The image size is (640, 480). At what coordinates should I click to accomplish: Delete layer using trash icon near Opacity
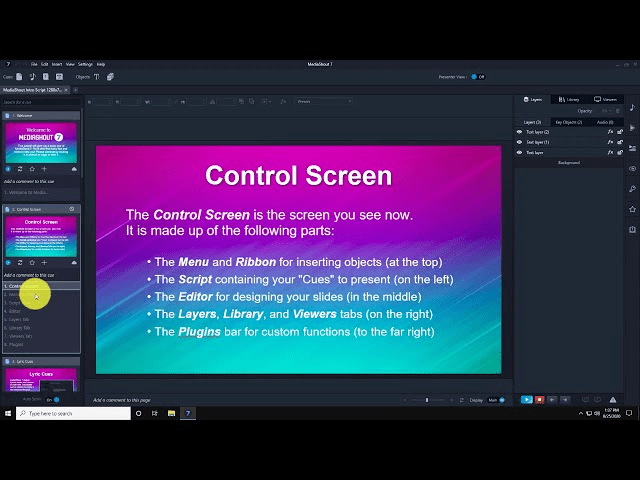click(x=619, y=111)
